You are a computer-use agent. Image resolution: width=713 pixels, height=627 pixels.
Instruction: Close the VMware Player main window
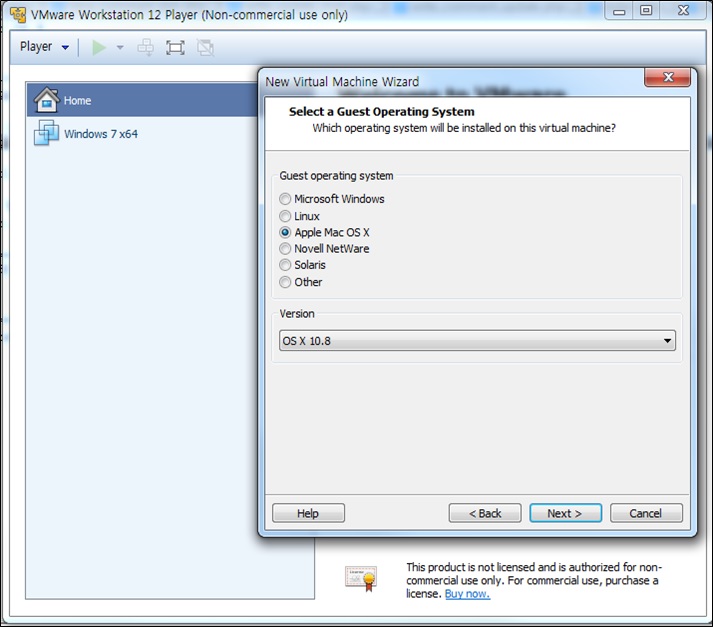point(683,11)
